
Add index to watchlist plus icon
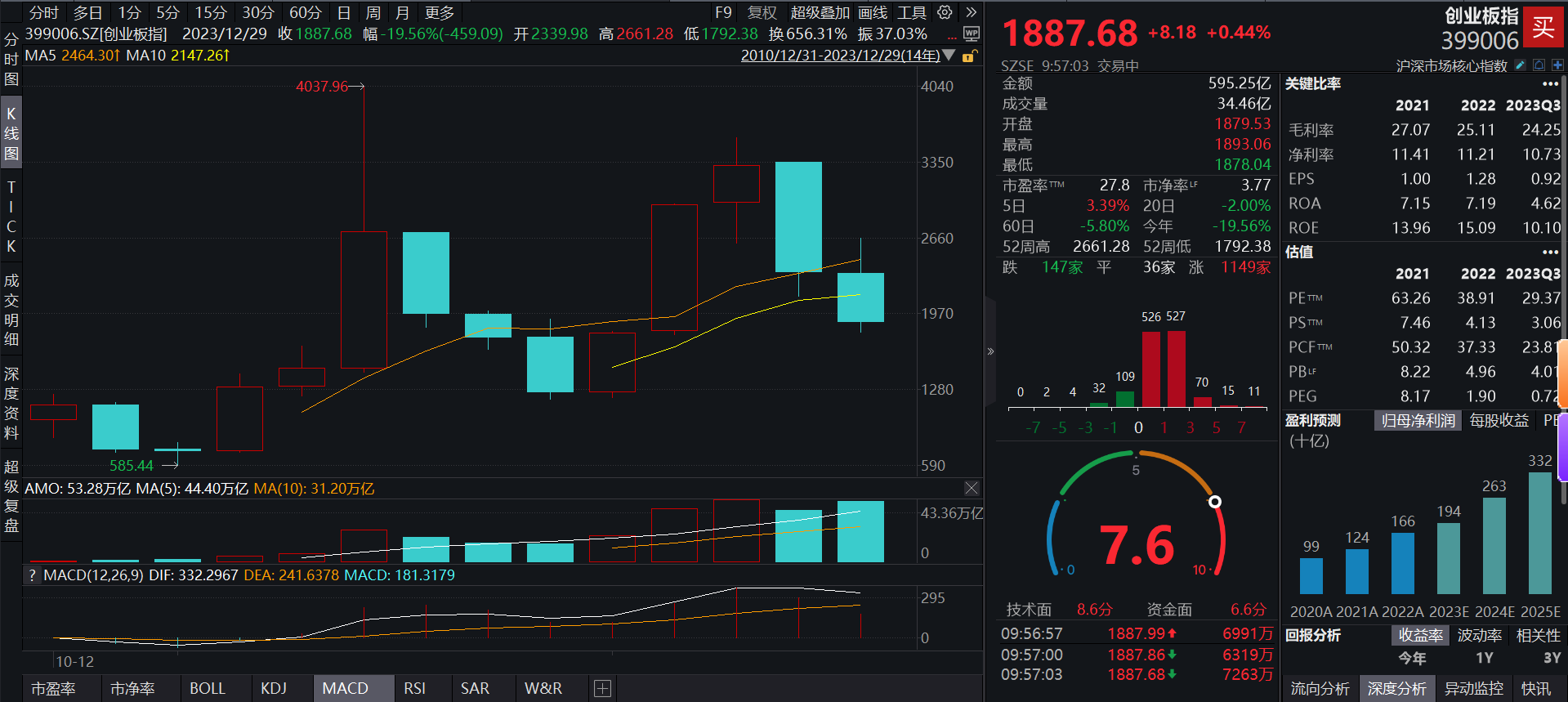click(1557, 65)
